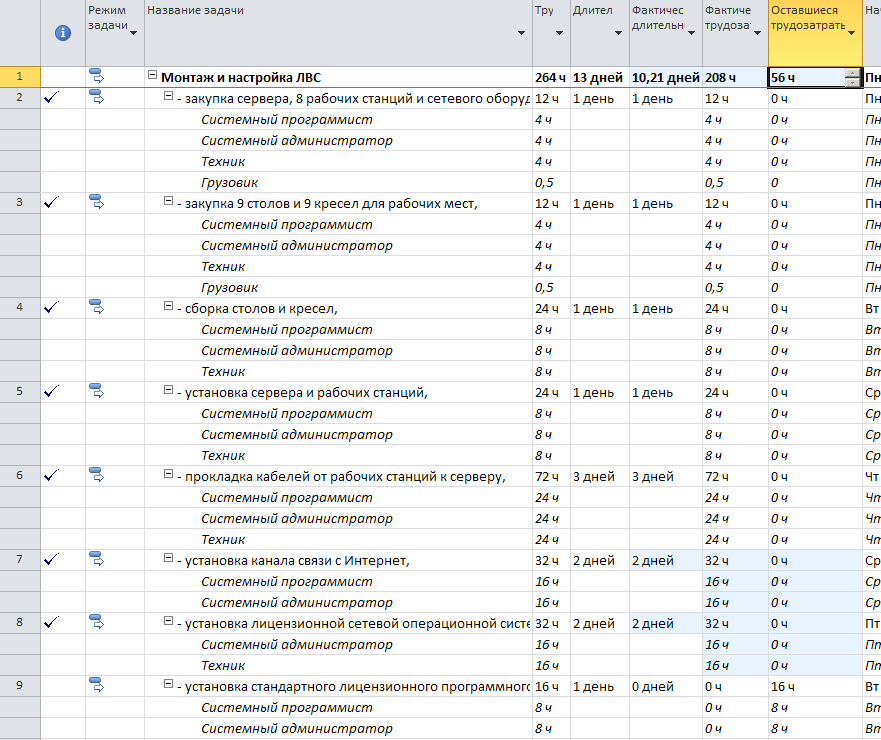Screen dimensions: 881x740
Task: Click task mode icon for row 5
Action: click(97, 391)
